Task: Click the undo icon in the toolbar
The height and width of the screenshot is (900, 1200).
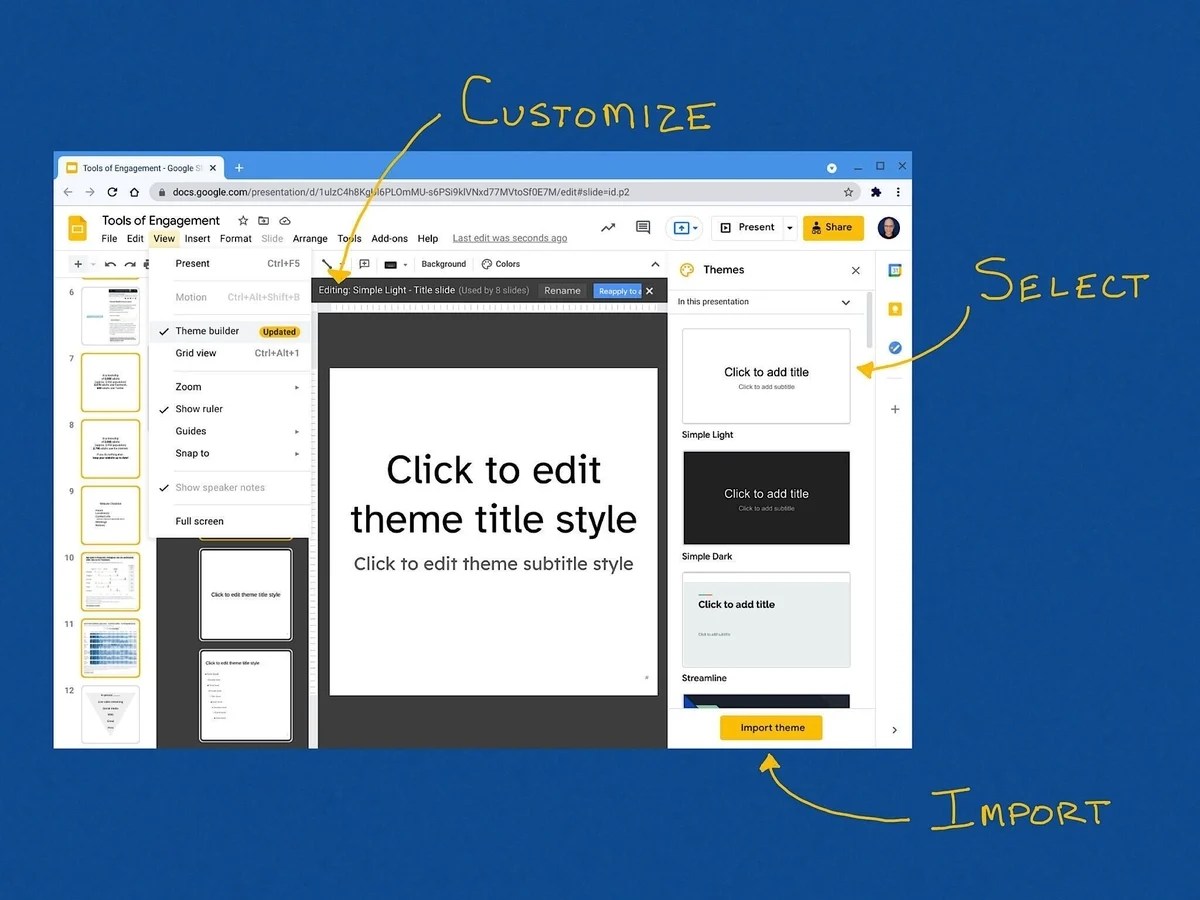Action: point(109,263)
